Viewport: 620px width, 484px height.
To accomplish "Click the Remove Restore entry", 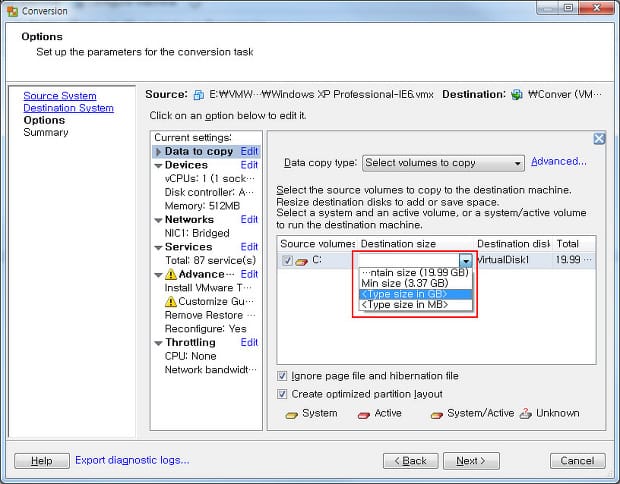I will pos(210,315).
